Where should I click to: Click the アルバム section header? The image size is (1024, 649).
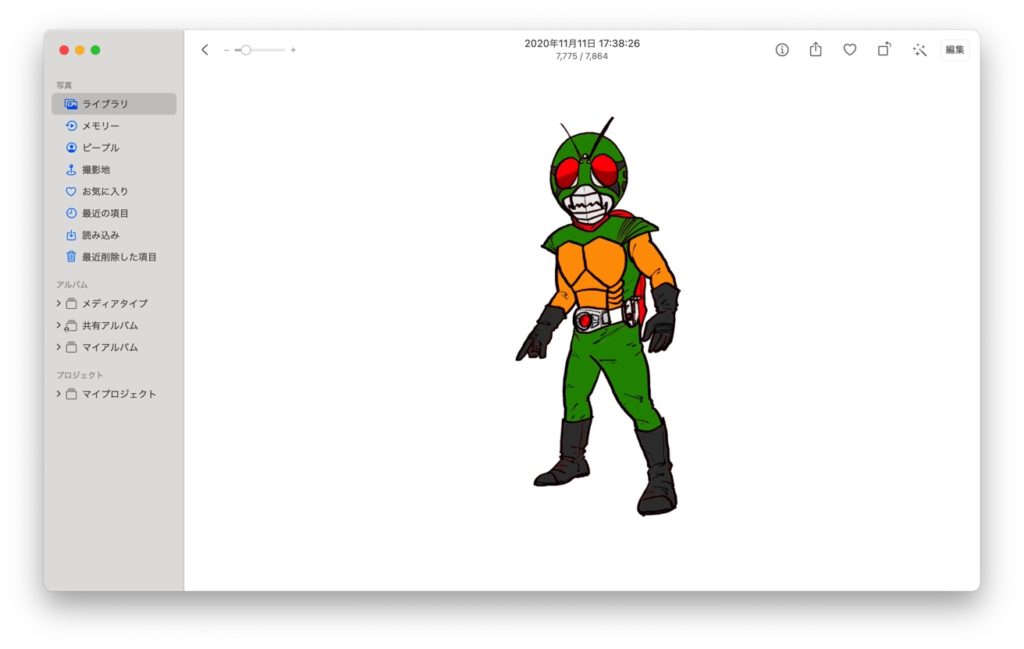click(x=72, y=285)
